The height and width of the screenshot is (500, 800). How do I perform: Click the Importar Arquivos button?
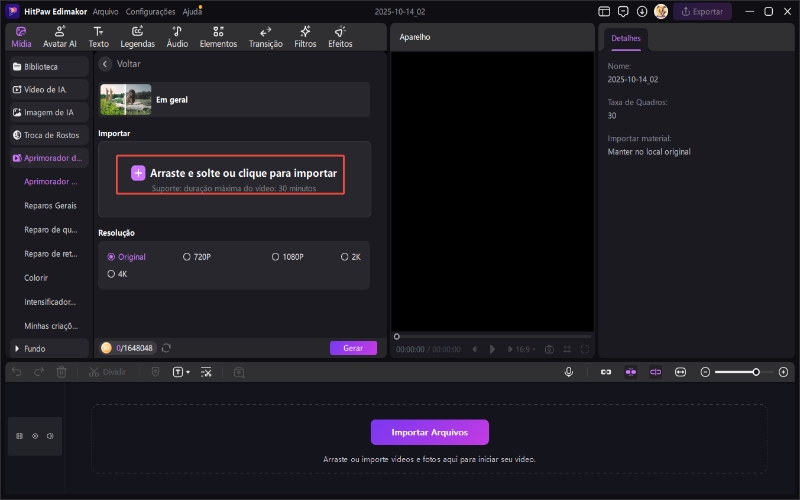click(x=430, y=432)
